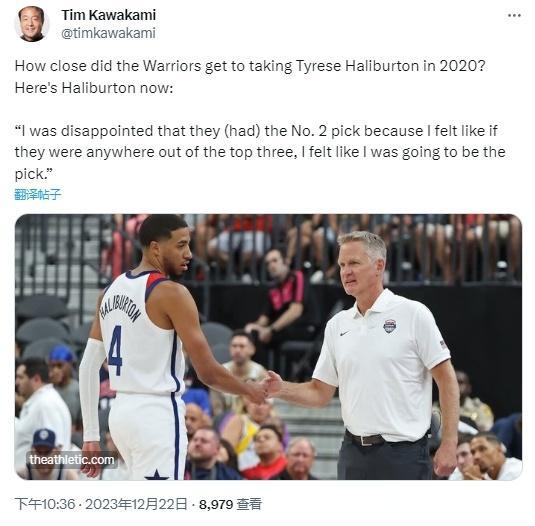The height and width of the screenshot is (526, 535).
Task: Click the 8,979 view count number
Action: click(216, 505)
